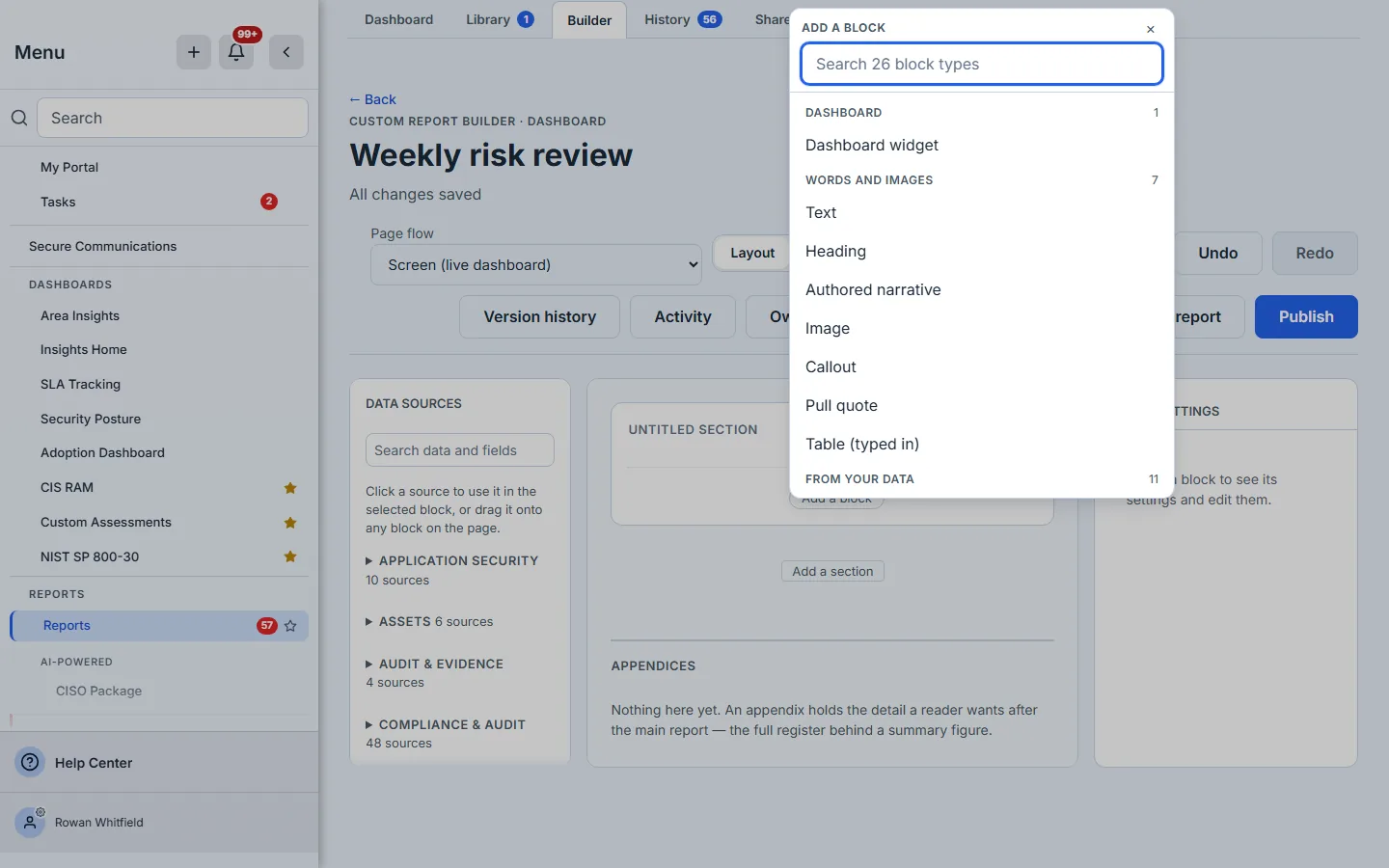Add a Pull quote block
Image resolution: width=1389 pixels, height=868 pixels.
click(982, 406)
